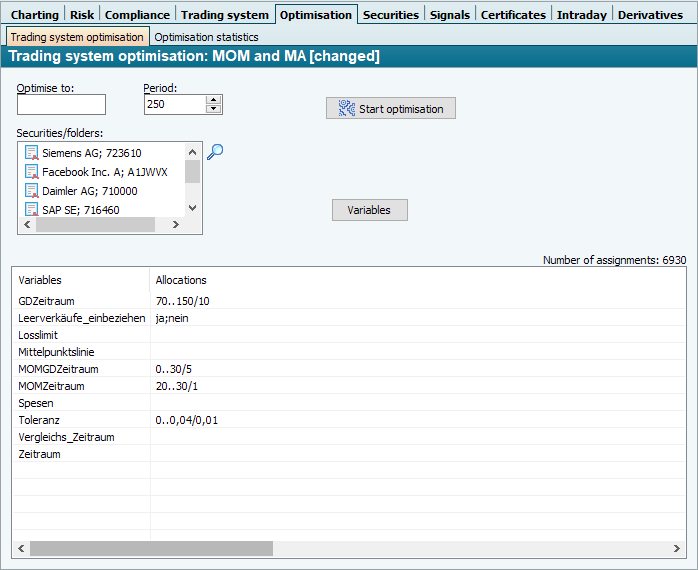
Task: Click the SAP SE security icon
Action: (x=32, y=210)
